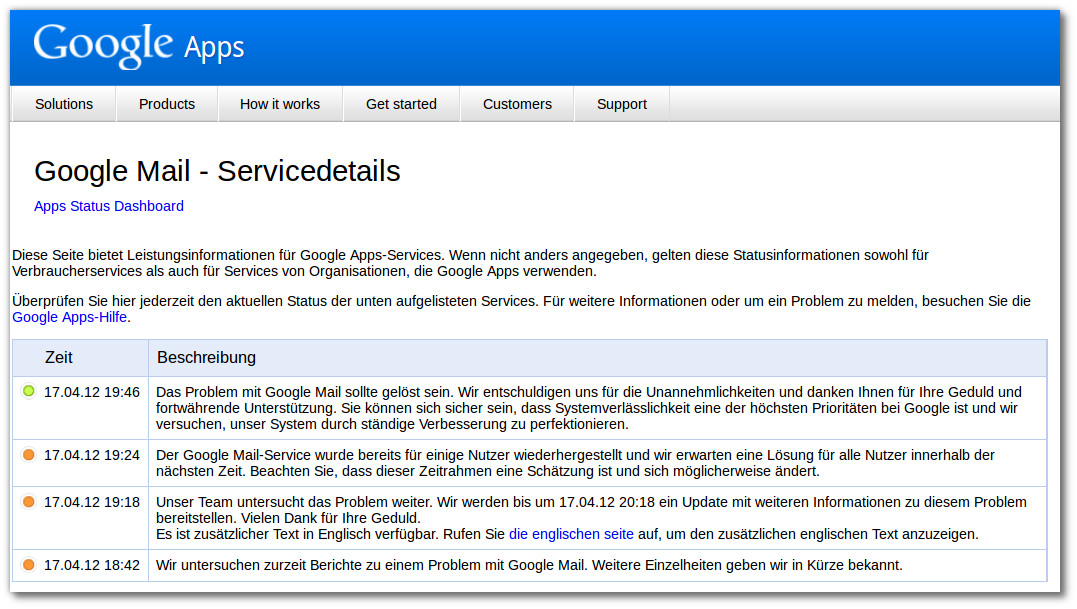This screenshot has width=1077, height=609.
Task: Open the Google Apps-Hilfe link
Action: (x=69, y=317)
